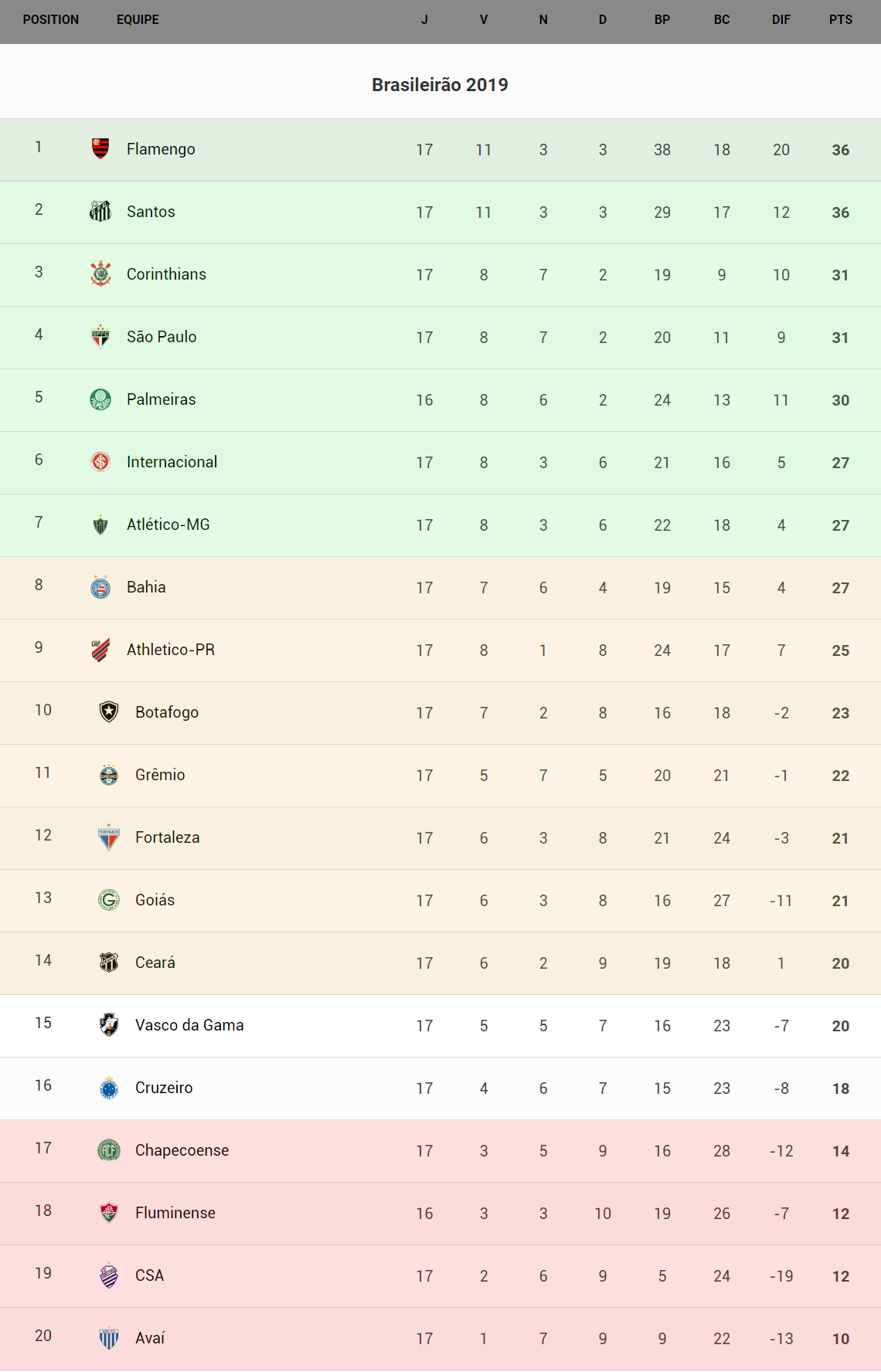Click the Cruzeiro blue crest
This screenshot has width=881, height=1372.
pos(109,1088)
